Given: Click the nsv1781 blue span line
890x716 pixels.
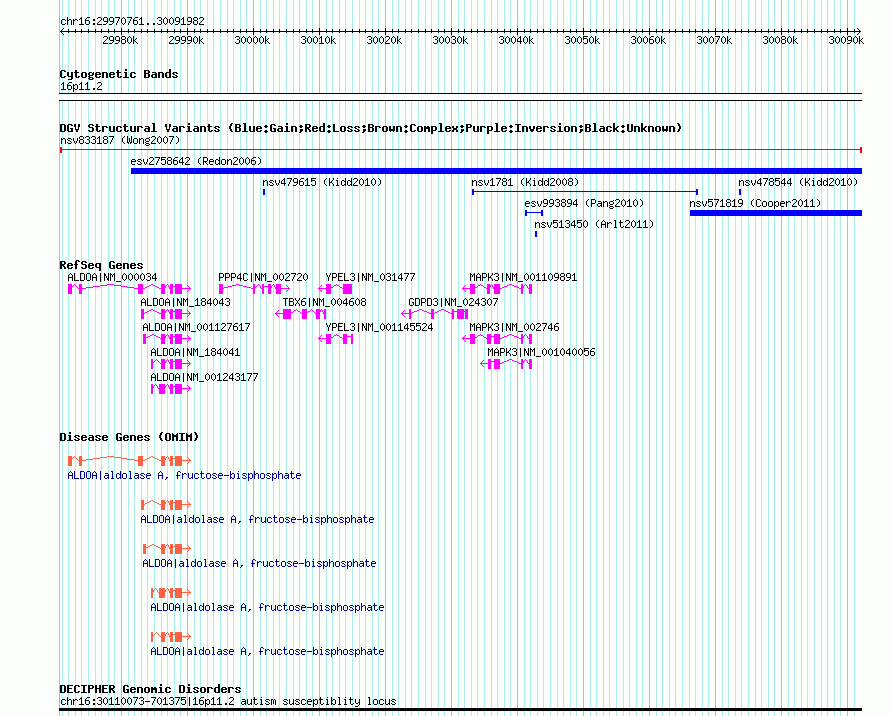Looking at the screenshot, I should (585, 192).
